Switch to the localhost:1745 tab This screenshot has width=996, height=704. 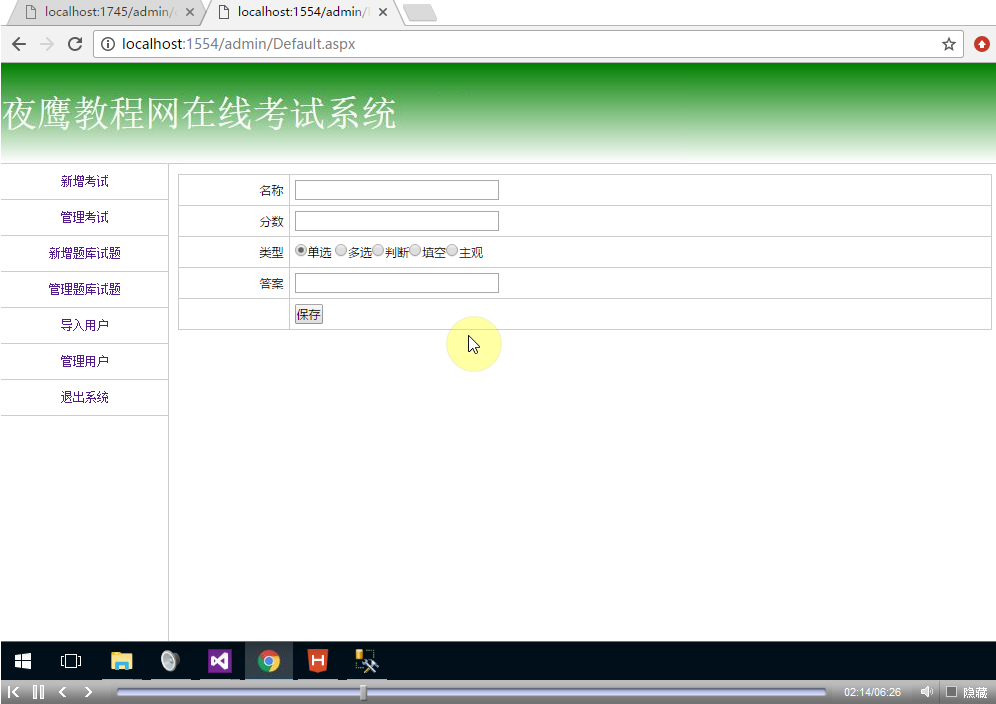(x=105, y=12)
